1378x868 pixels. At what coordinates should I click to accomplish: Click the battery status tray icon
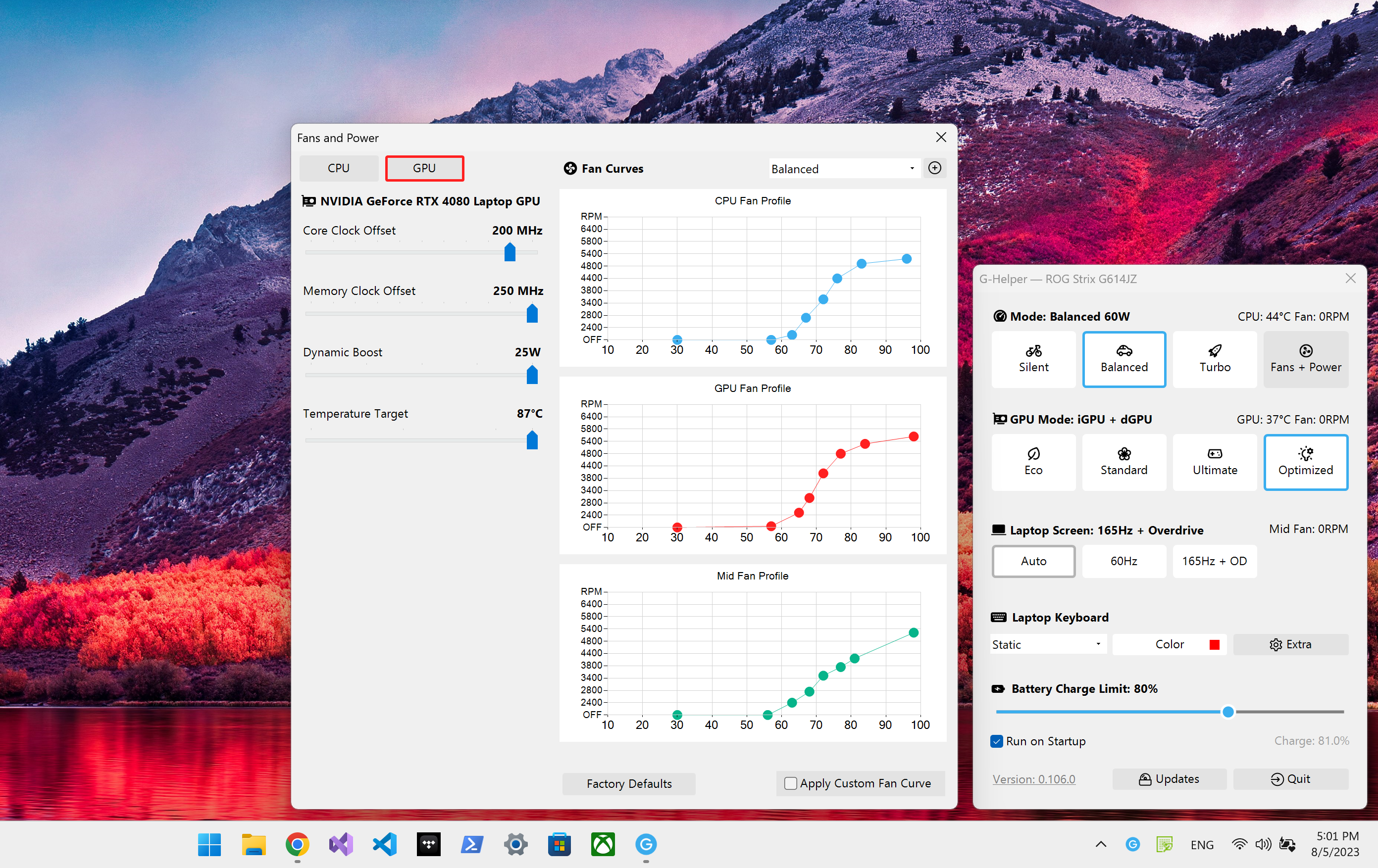tap(1287, 845)
